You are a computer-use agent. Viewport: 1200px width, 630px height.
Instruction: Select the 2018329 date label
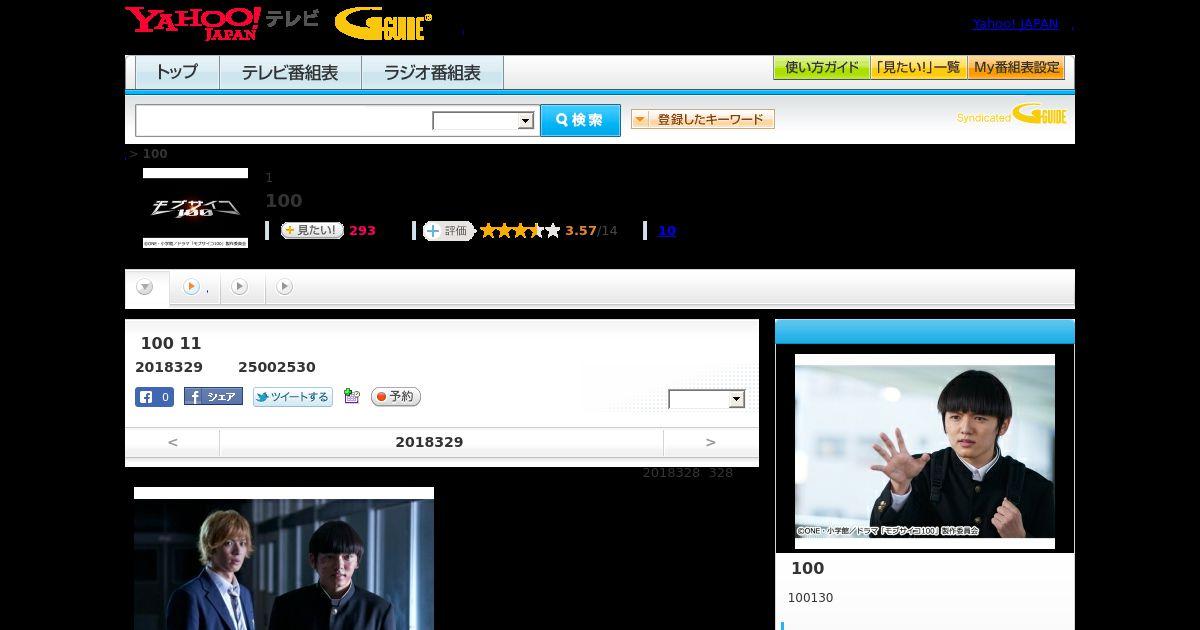point(429,442)
